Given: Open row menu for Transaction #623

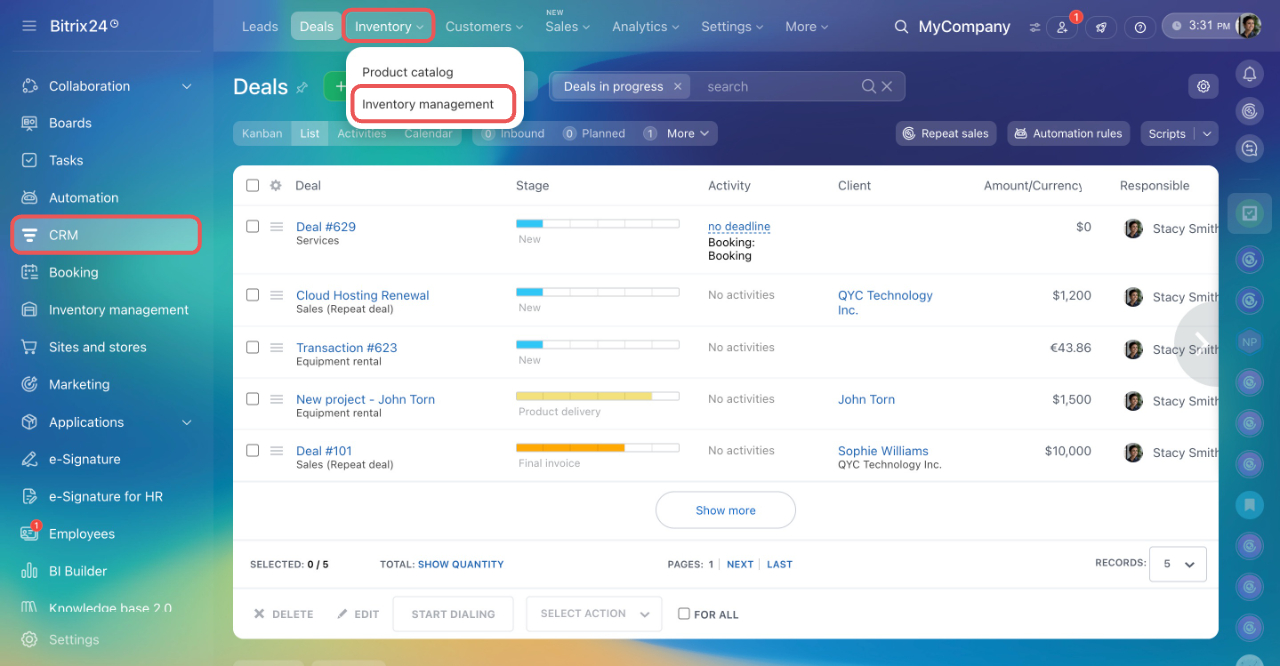Looking at the screenshot, I should click(x=277, y=348).
